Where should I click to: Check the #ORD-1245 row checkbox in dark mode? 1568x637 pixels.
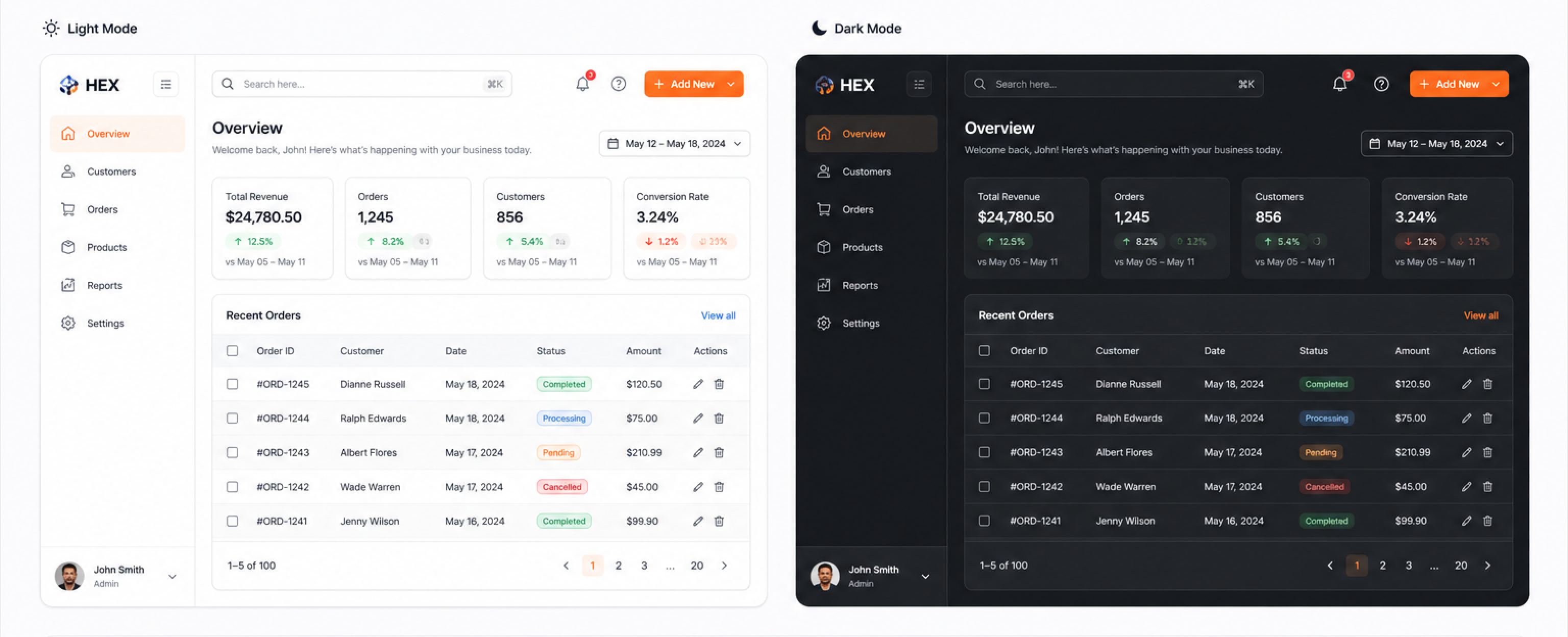tap(984, 384)
